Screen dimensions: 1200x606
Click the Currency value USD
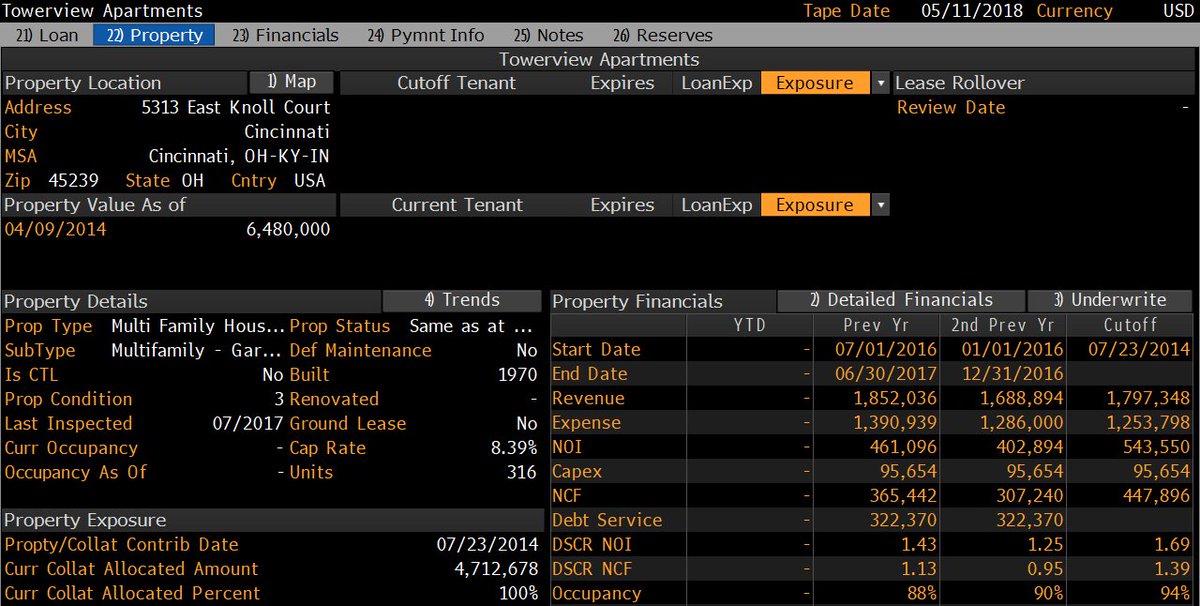point(1177,11)
